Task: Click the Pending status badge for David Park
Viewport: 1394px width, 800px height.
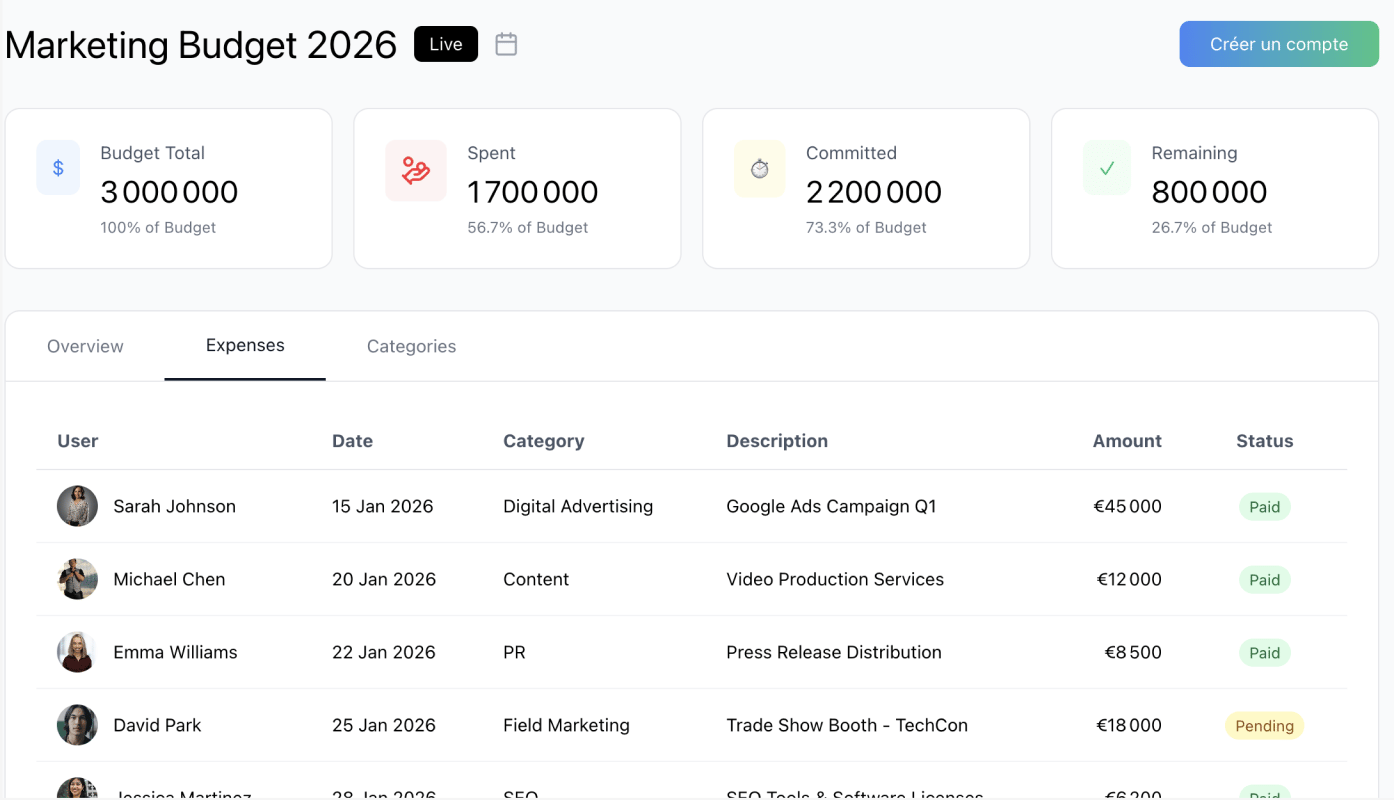Action: [1264, 726]
